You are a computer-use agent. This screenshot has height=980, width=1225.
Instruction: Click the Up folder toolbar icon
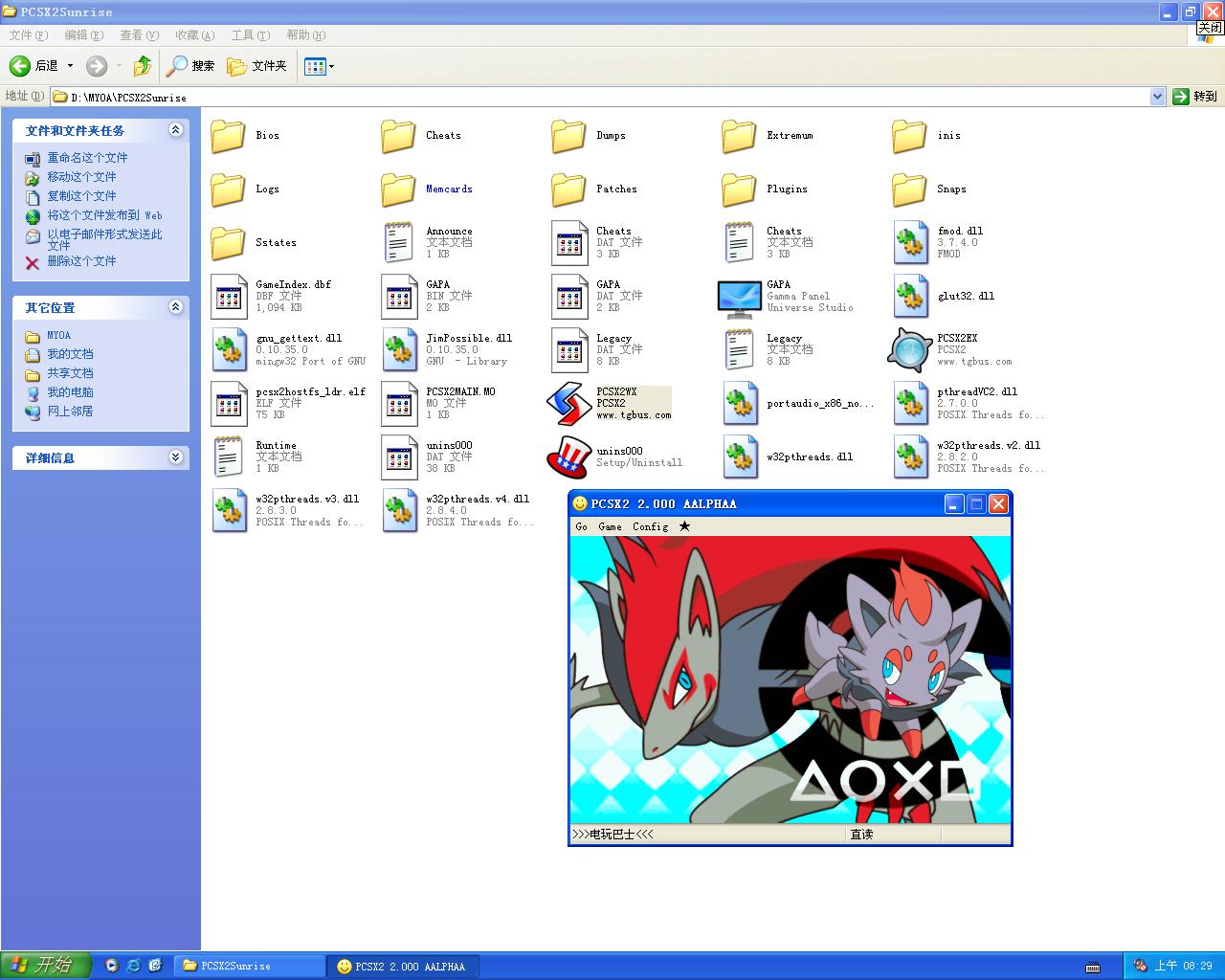point(143,66)
